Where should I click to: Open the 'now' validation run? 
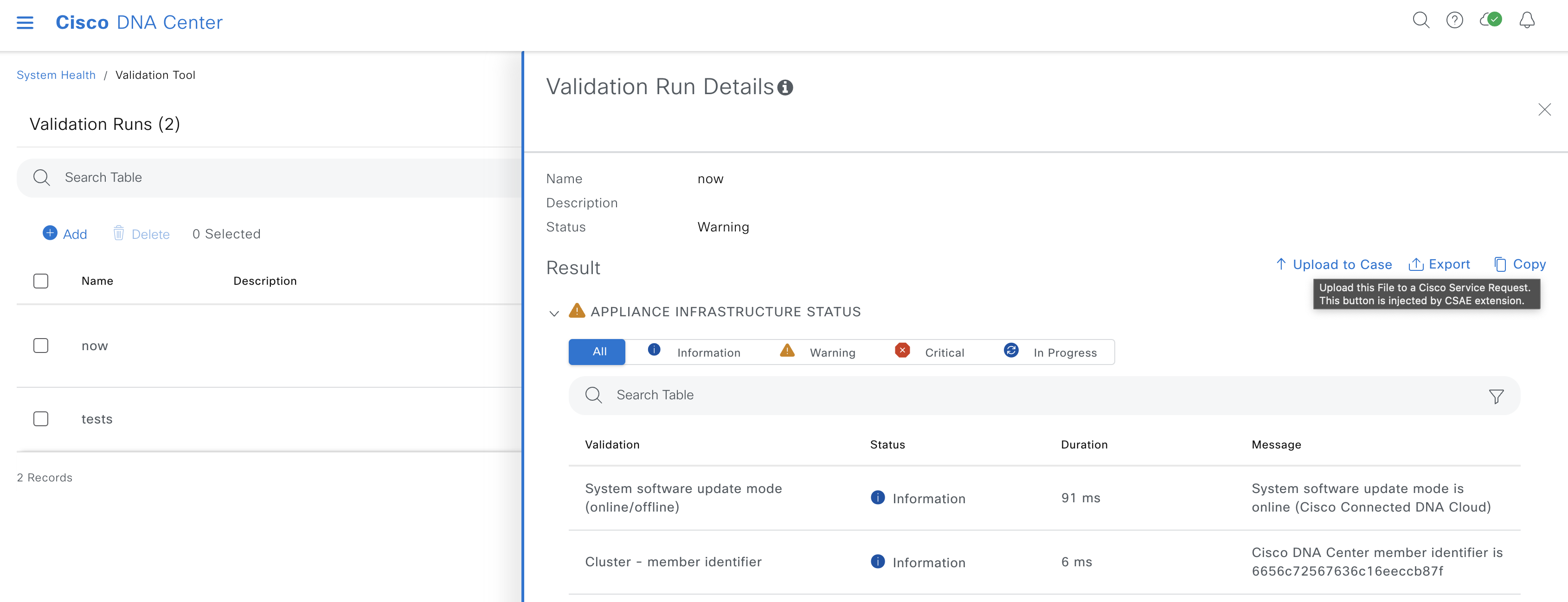(94, 346)
